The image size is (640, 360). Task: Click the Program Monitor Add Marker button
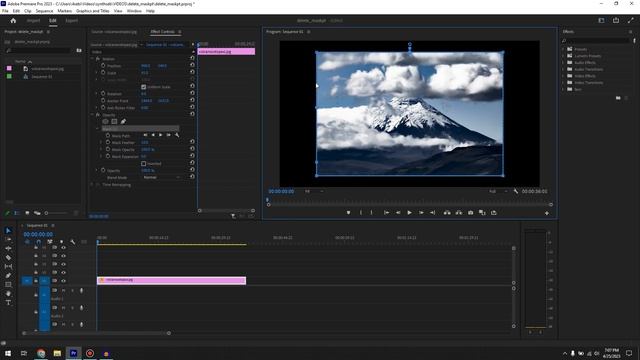click(x=348, y=213)
